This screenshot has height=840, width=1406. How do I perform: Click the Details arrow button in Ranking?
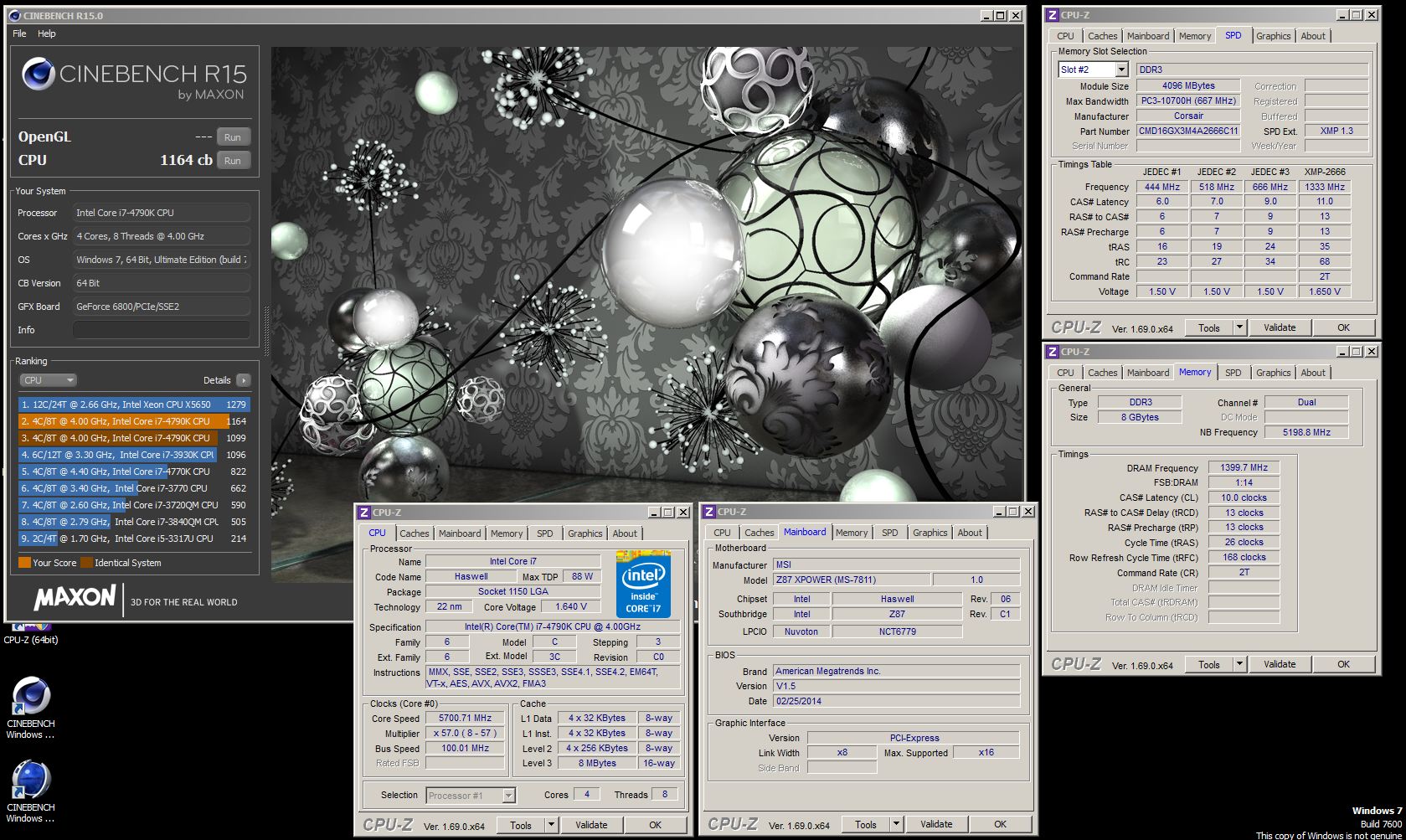coord(243,380)
